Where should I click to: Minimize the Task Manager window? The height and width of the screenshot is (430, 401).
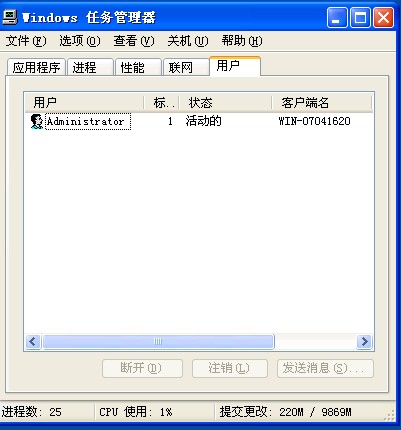[x=337, y=17]
